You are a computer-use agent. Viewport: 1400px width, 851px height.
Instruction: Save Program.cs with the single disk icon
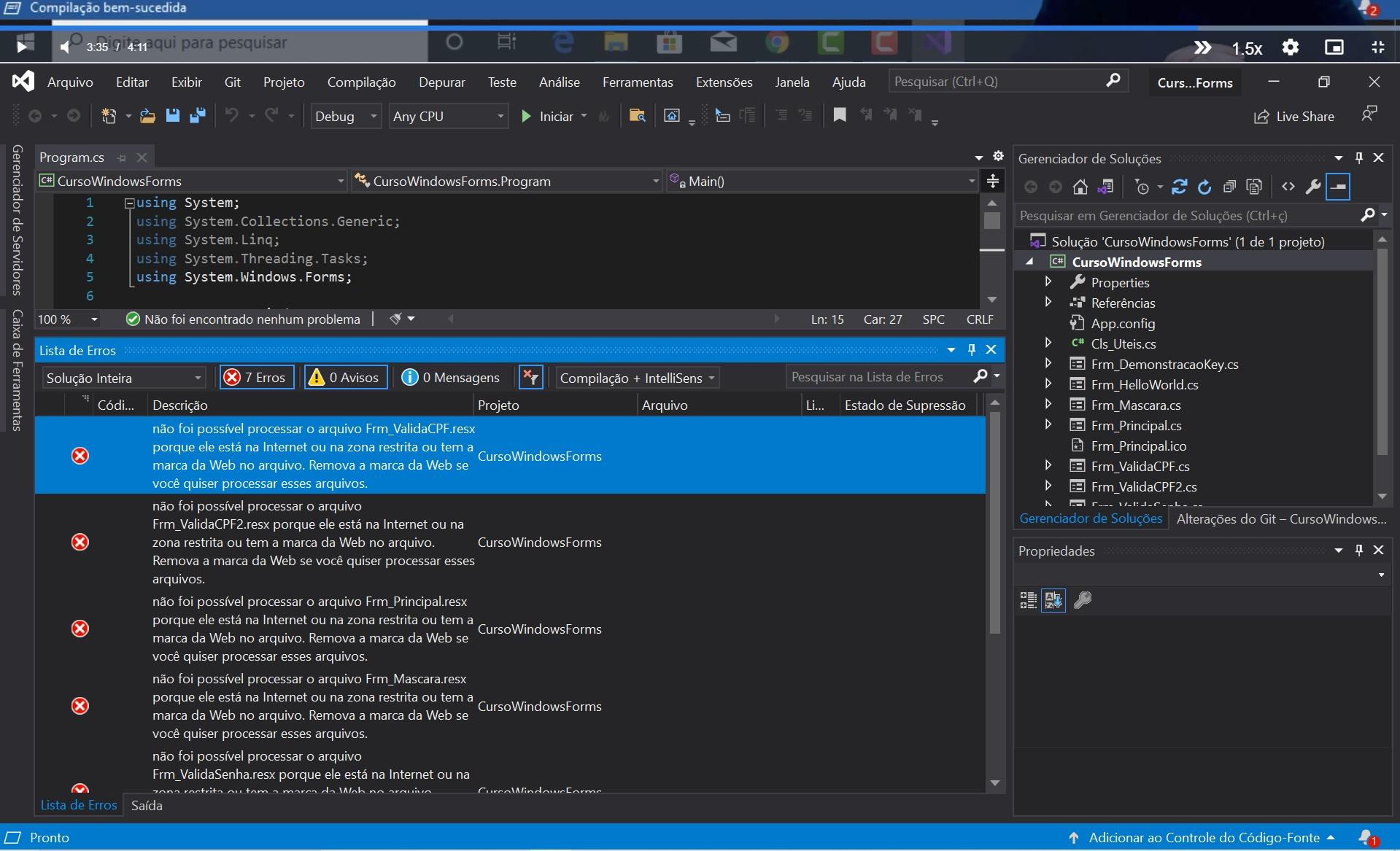coord(172,115)
